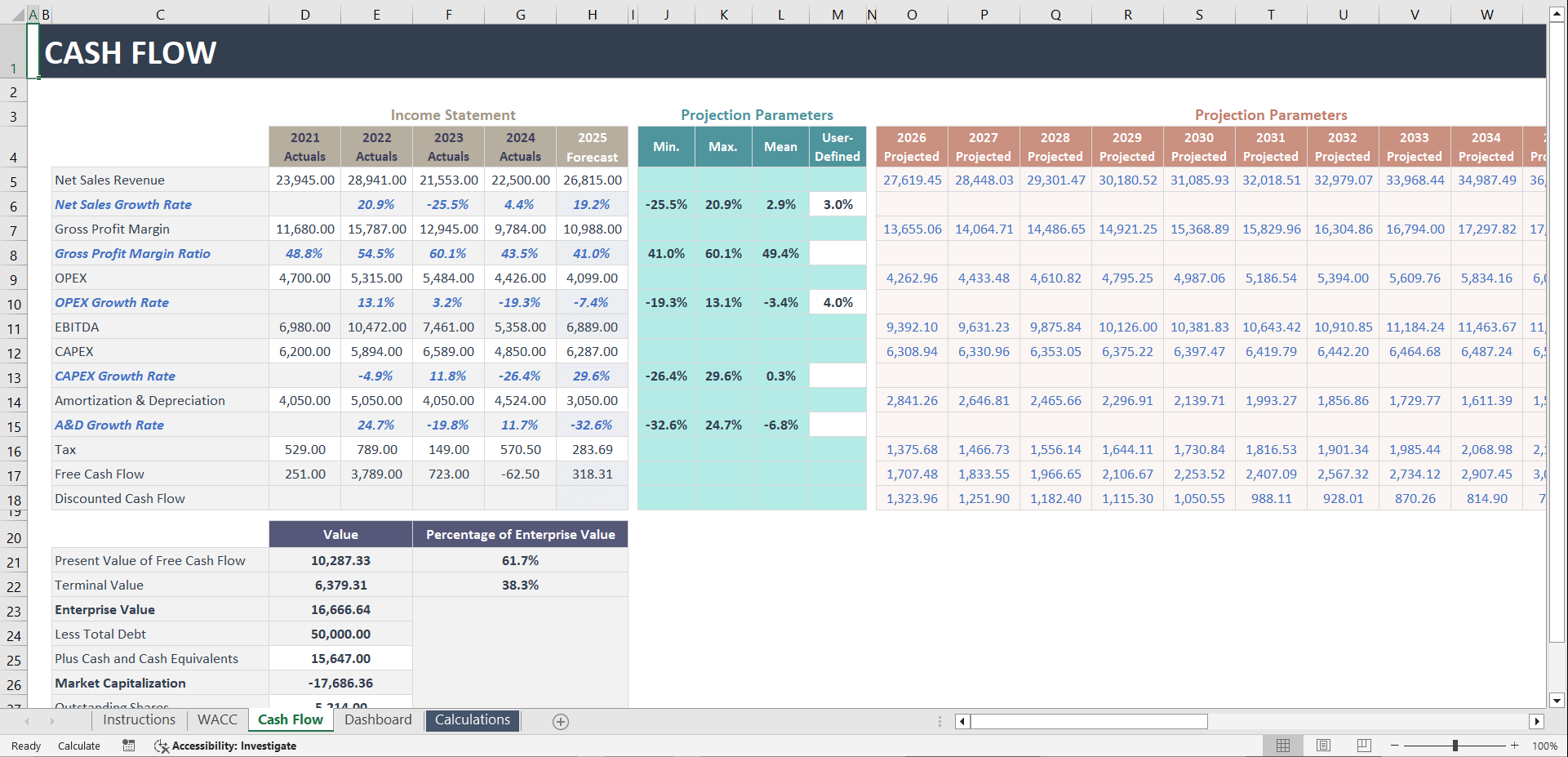Adjust the zoom slider handle
Viewport: 1568px width, 757px height.
(1455, 746)
